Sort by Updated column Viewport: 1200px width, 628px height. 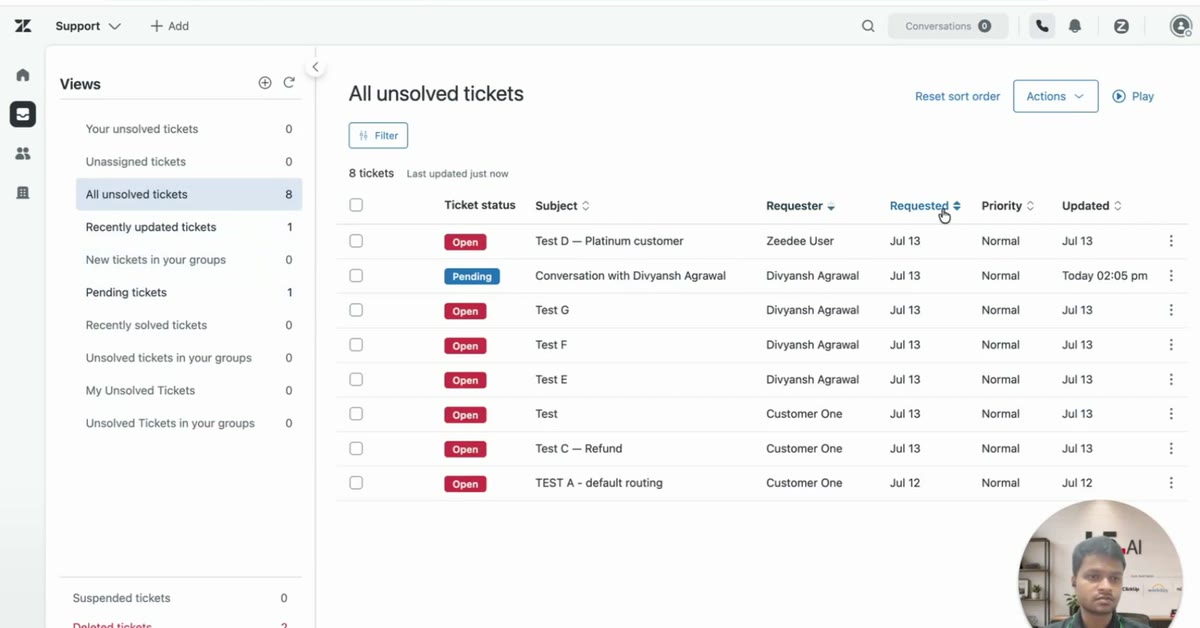click(x=1091, y=206)
